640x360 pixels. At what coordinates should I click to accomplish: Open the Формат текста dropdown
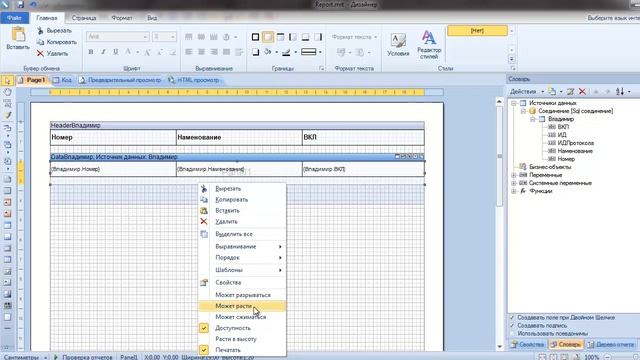[x=354, y=37]
